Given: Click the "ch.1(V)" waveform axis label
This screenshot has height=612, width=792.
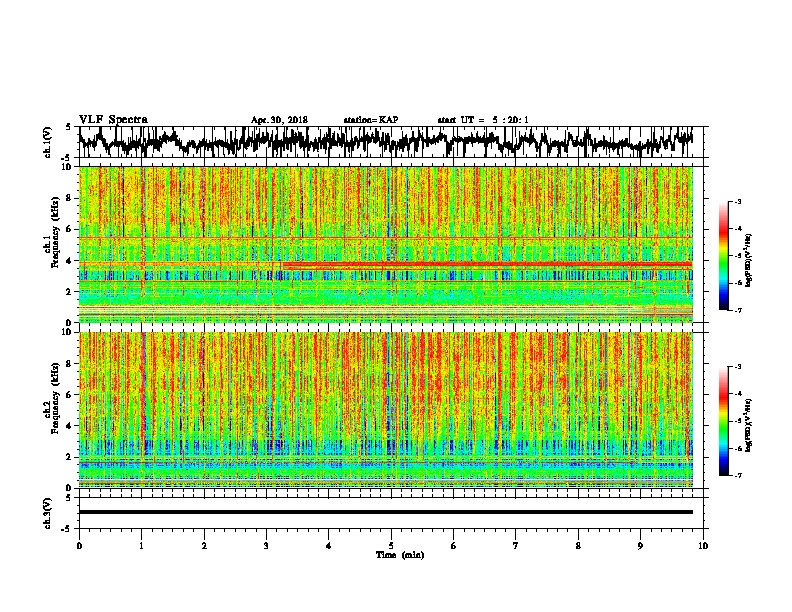Looking at the screenshot, I should pyautogui.click(x=48, y=142).
